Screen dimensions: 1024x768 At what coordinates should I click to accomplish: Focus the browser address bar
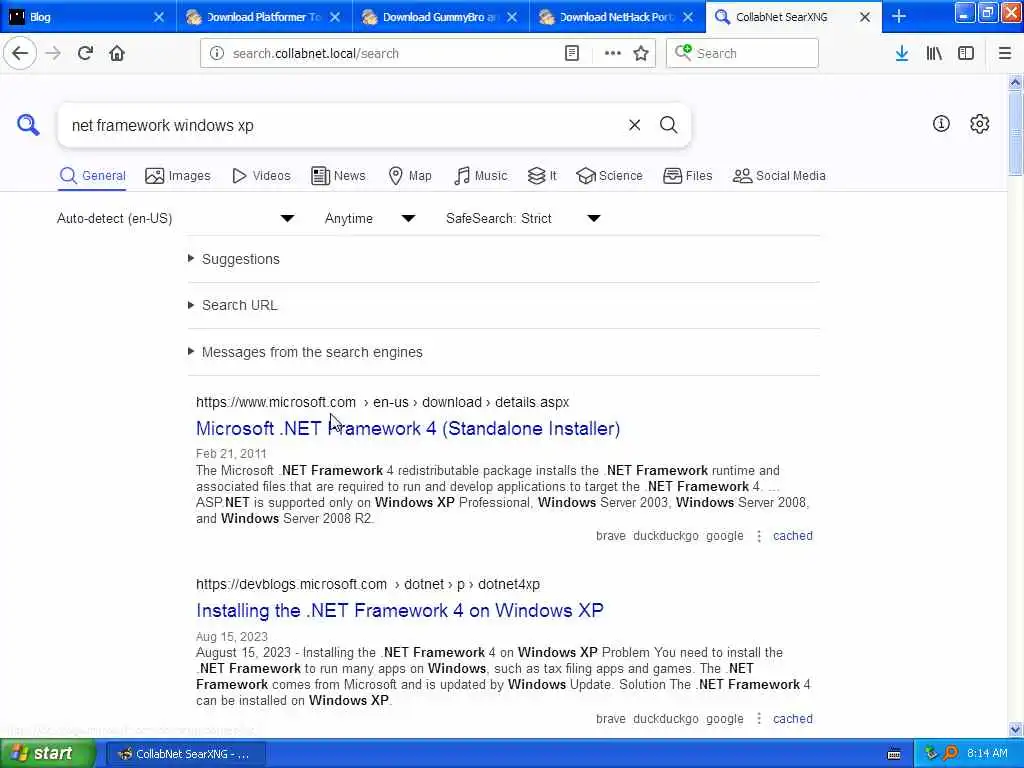(x=392, y=54)
